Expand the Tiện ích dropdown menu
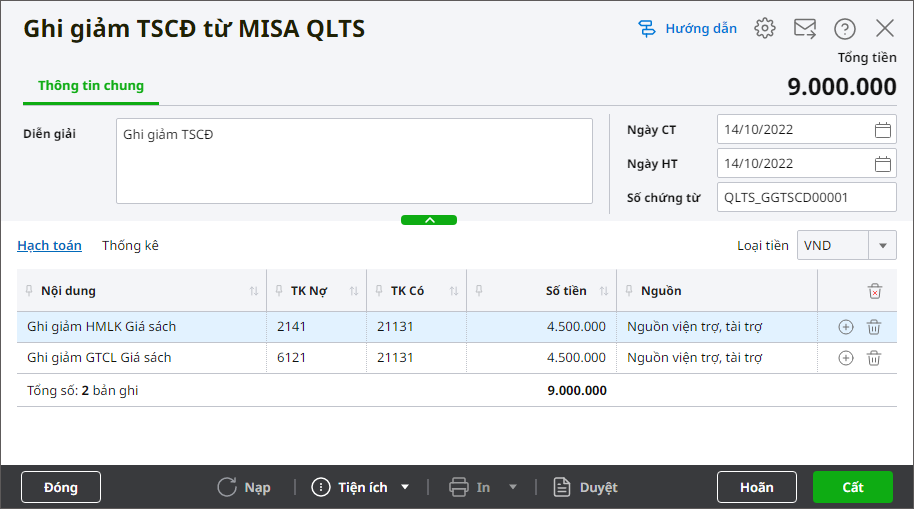Screen dimensions: 914x509 405,487
